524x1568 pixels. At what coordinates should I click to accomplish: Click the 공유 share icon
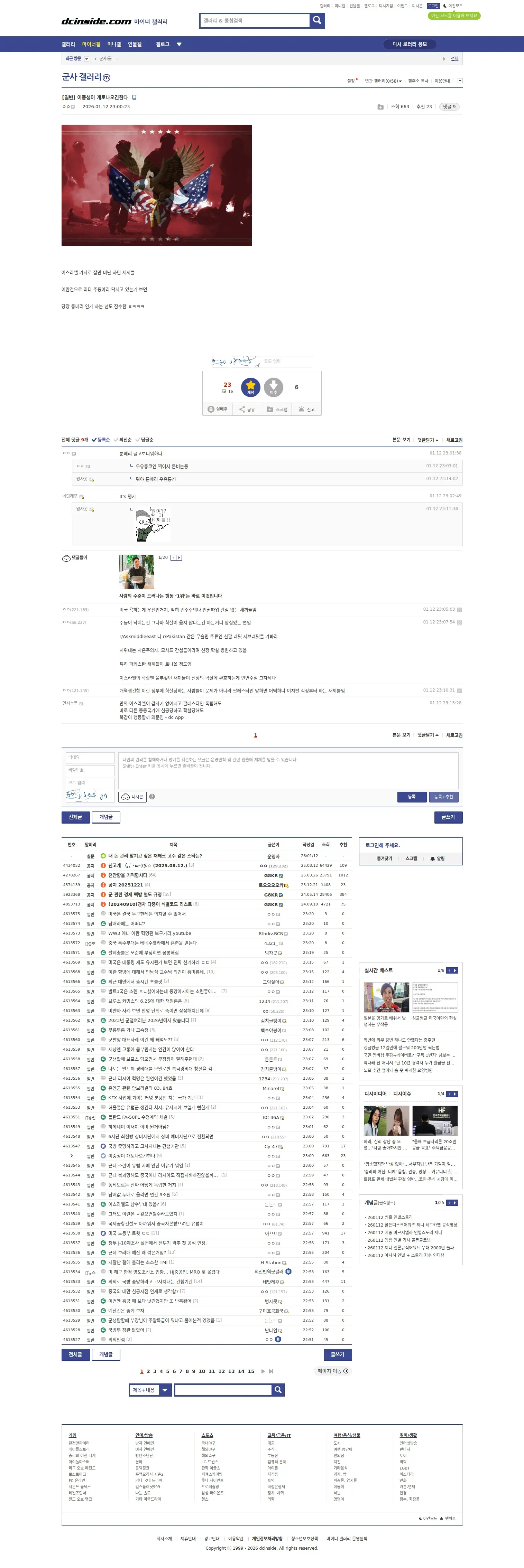(x=242, y=409)
